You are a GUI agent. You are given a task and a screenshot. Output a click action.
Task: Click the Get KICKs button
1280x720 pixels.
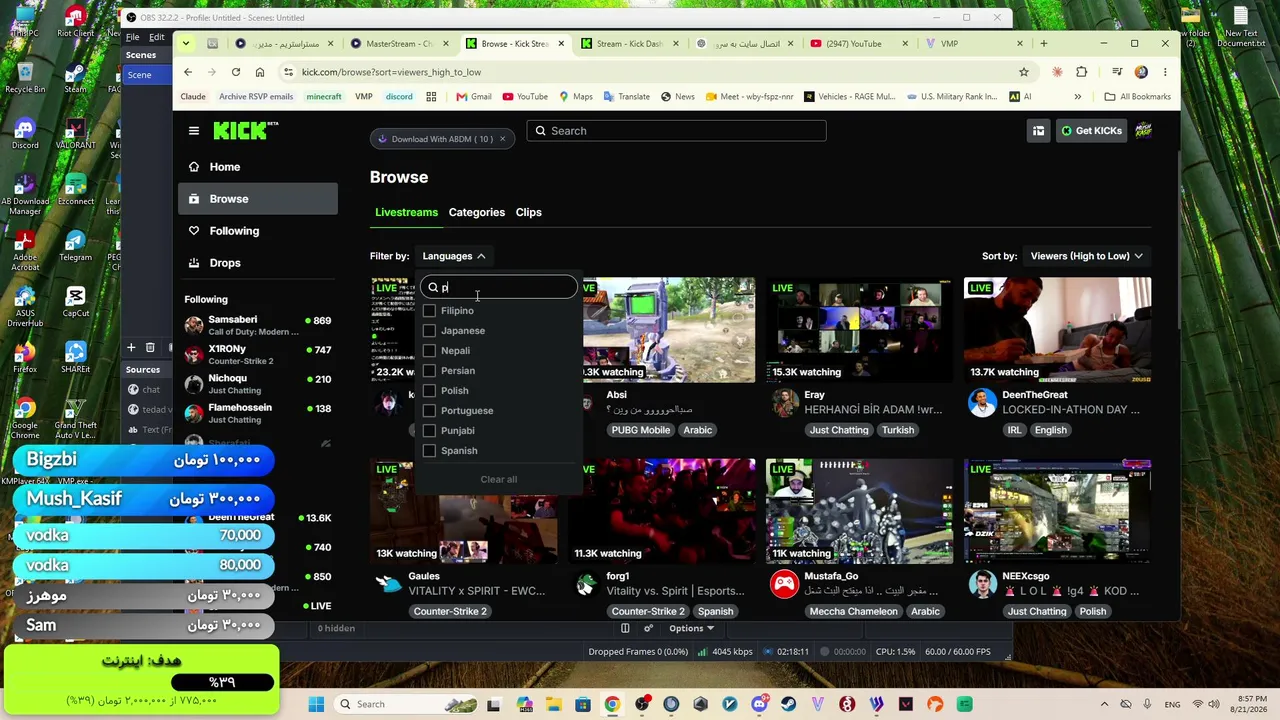pyautogui.click(x=1091, y=131)
